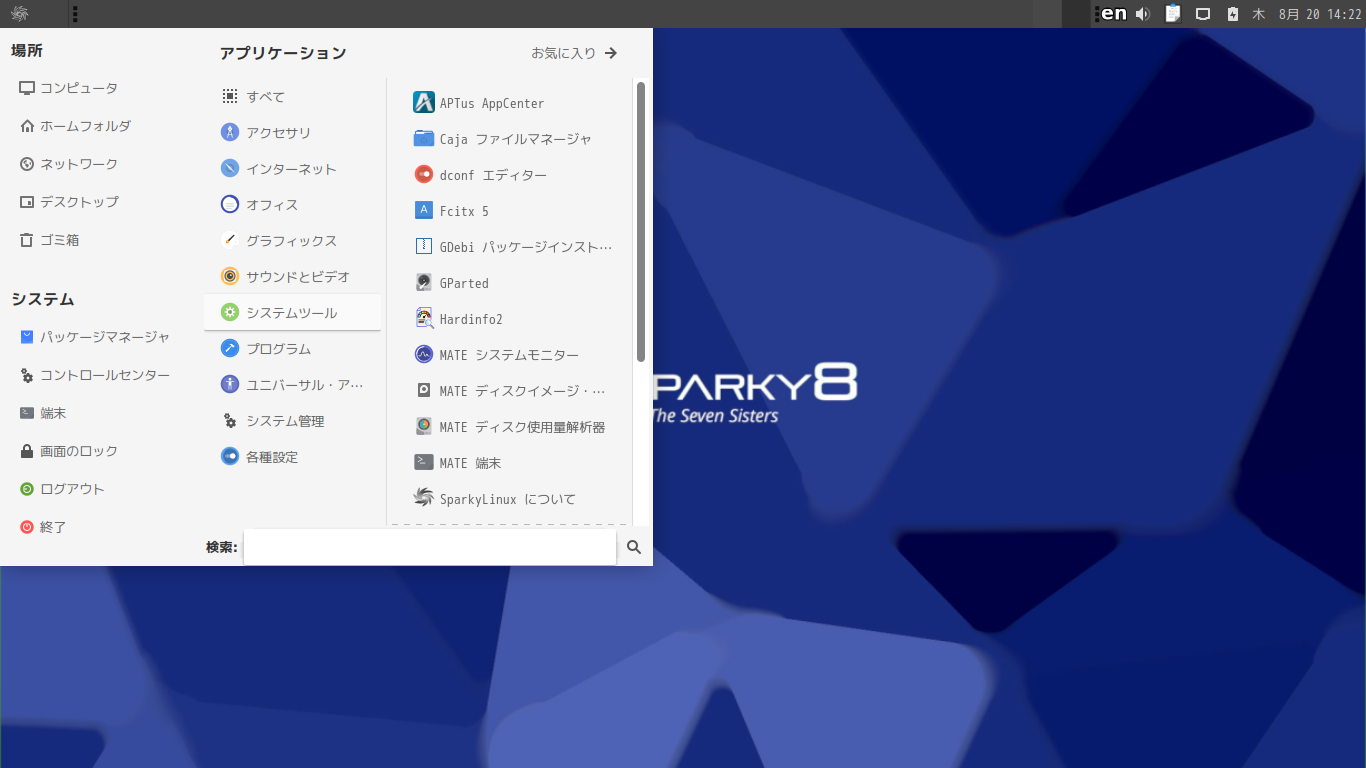Viewport: 1366px width, 768px height.
Task: Open ゴミ箱 trash
Action: click(x=50, y=240)
